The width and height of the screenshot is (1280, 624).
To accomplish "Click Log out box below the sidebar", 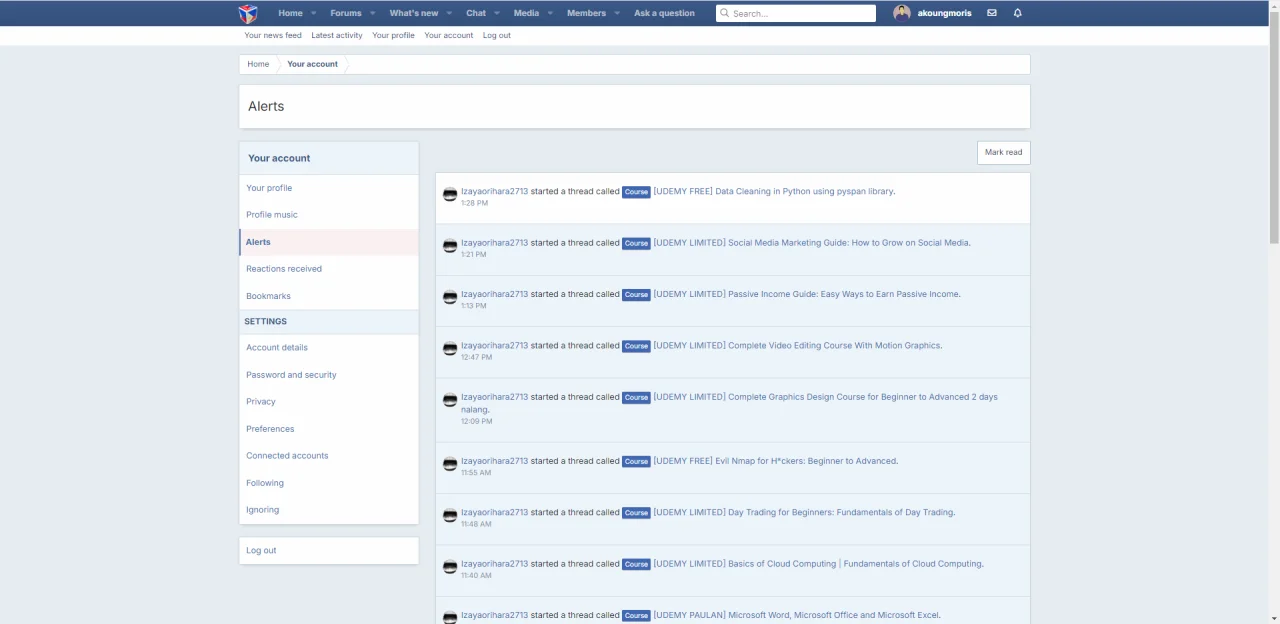I will coord(329,551).
